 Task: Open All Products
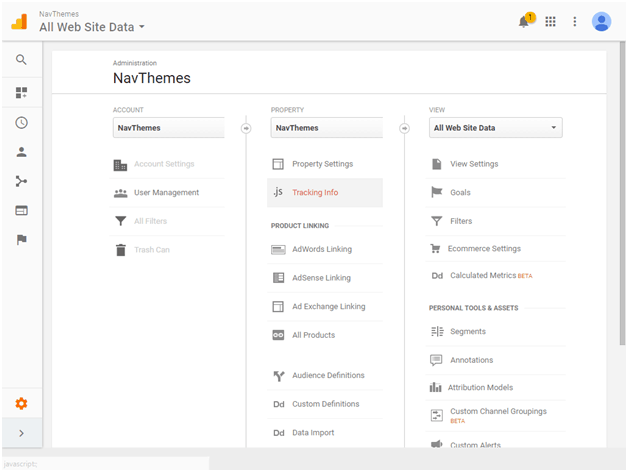tap(313, 335)
